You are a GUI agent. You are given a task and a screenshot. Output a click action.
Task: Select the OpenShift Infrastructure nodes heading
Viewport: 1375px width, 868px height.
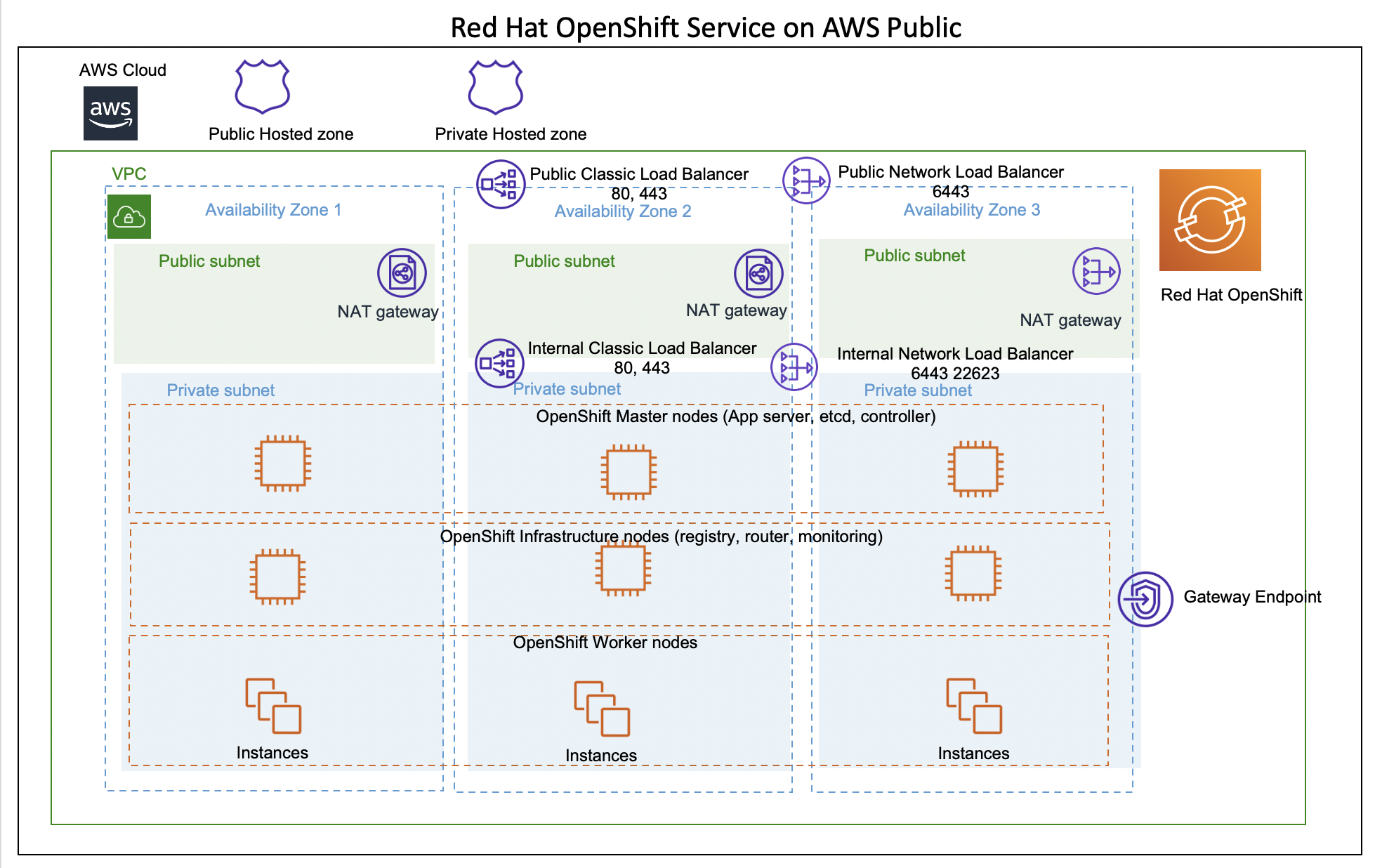pyautogui.click(x=661, y=537)
